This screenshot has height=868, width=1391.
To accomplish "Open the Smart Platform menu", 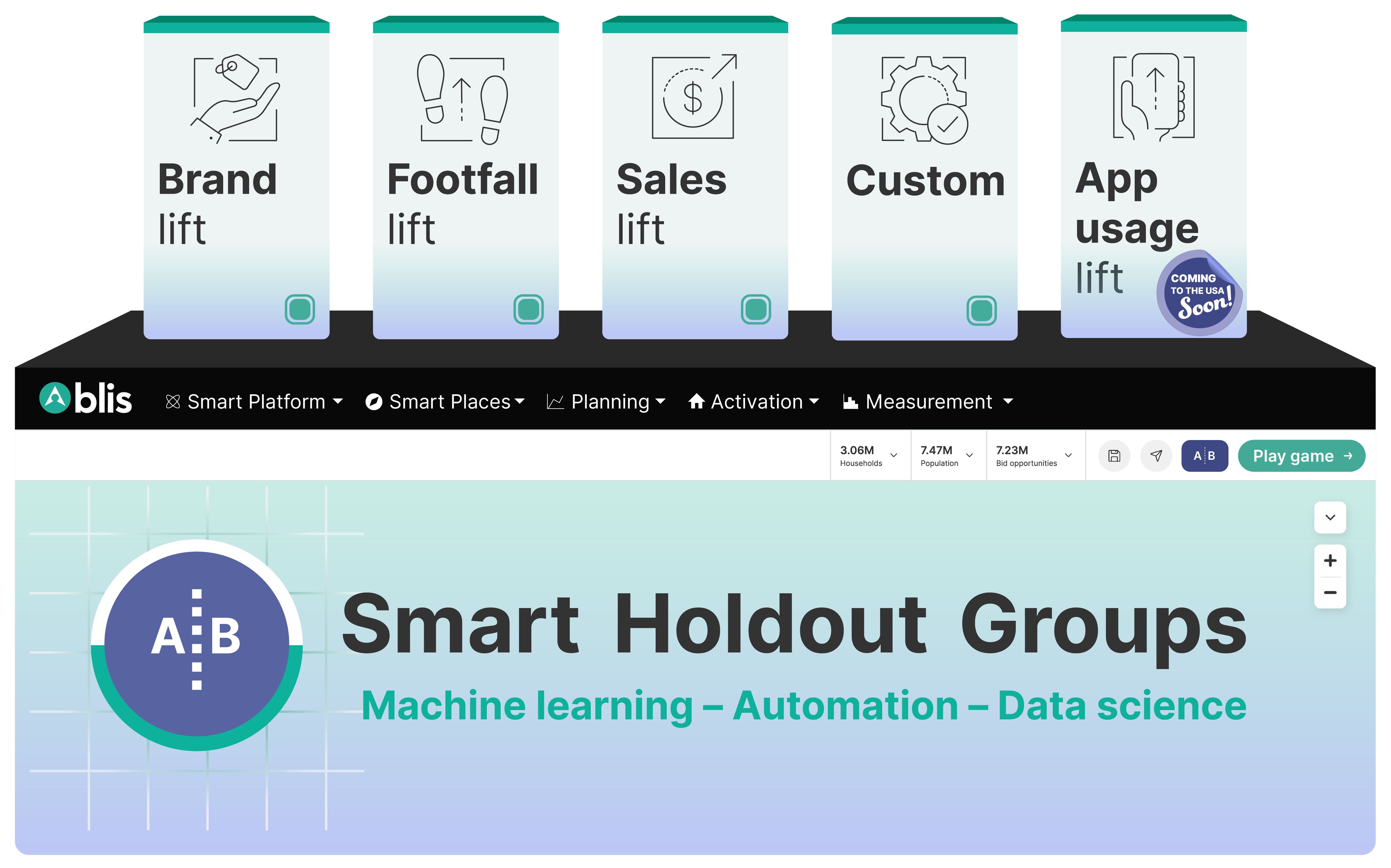I will 254,402.
